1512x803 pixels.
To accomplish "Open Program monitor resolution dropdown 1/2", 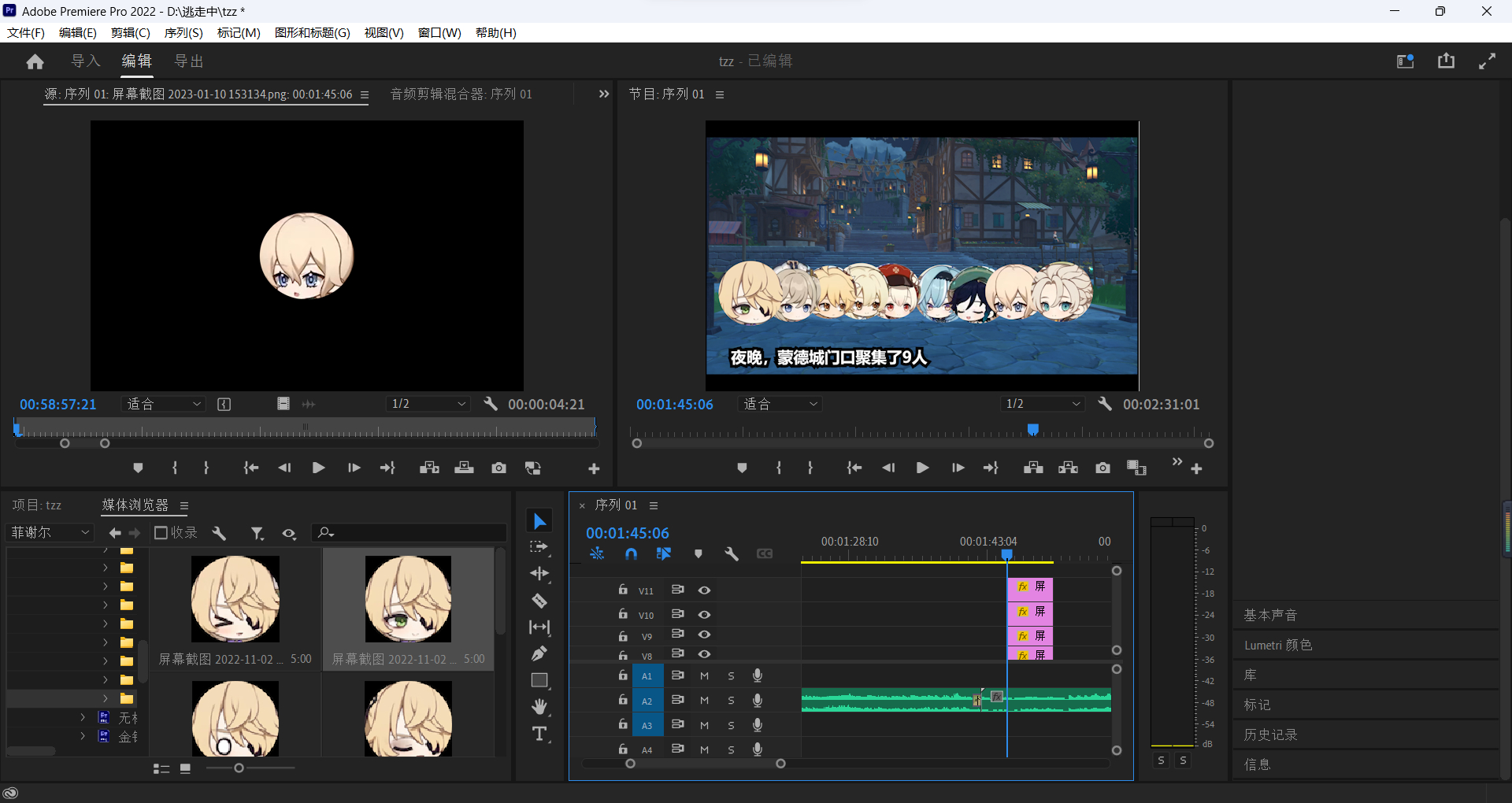I will [x=1042, y=404].
